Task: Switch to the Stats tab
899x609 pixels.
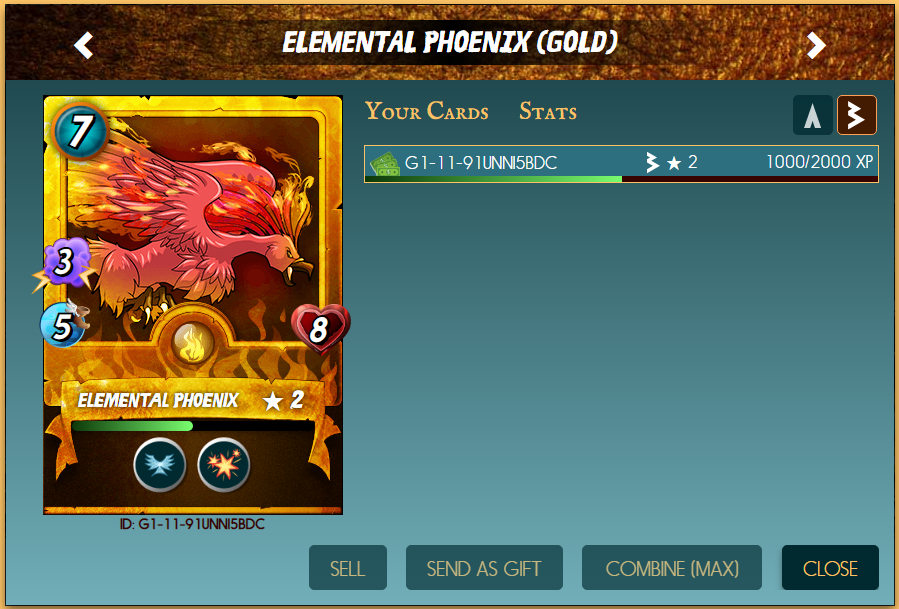Action: pyautogui.click(x=548, y=111)
